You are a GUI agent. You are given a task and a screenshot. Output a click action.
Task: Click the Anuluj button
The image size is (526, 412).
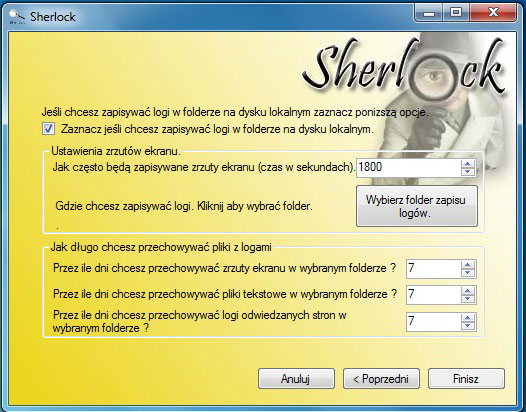pos(296,379)
